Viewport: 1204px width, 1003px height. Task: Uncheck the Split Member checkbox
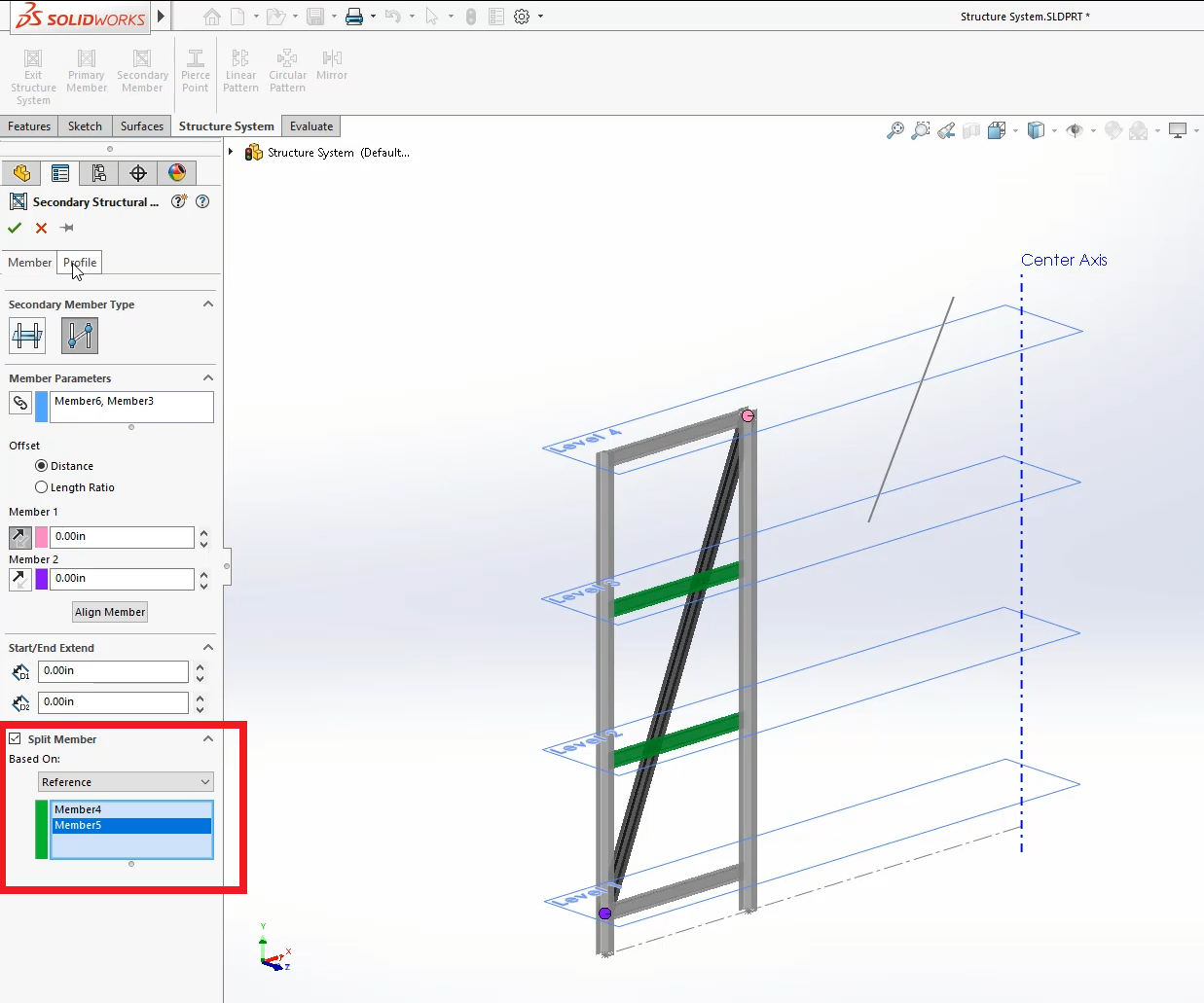pyautogui.click(x=16, y=738)
